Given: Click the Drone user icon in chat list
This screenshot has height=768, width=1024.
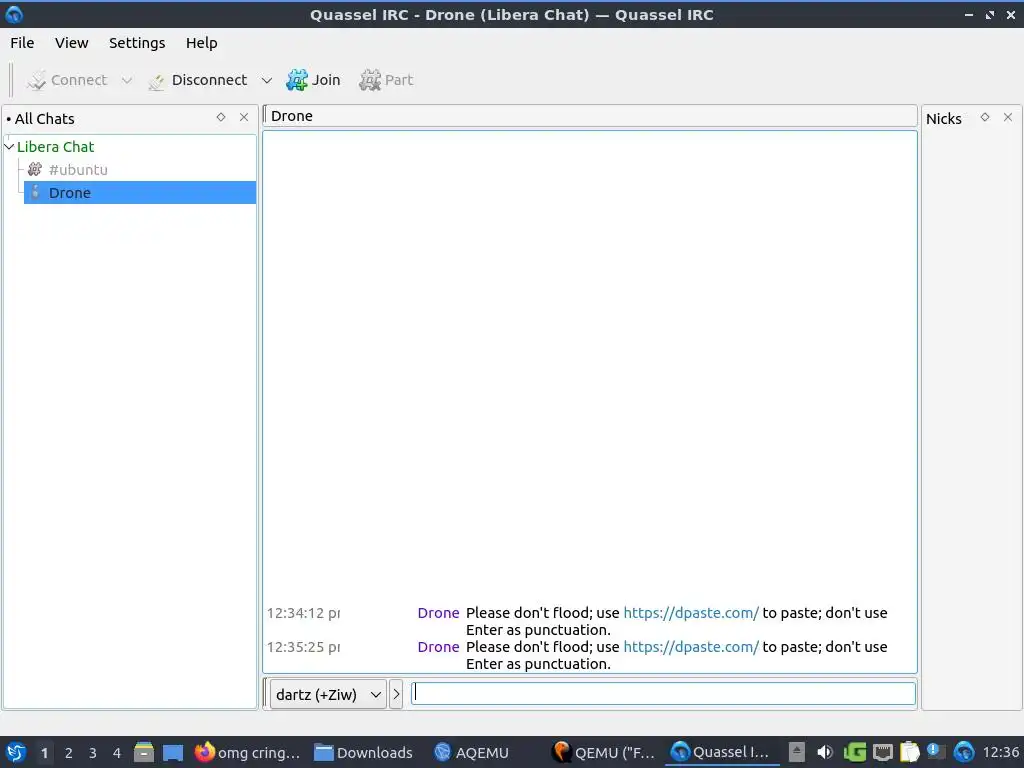Looking at the screenshot, I should pos(35,193).
